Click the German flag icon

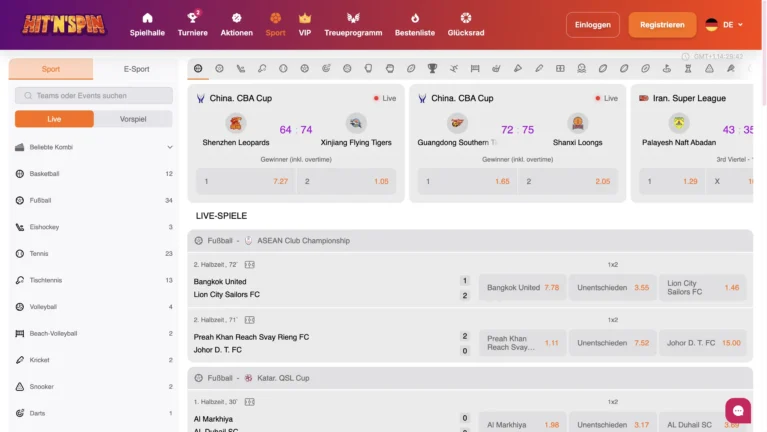pyautogui.click(x=712, y=24)
